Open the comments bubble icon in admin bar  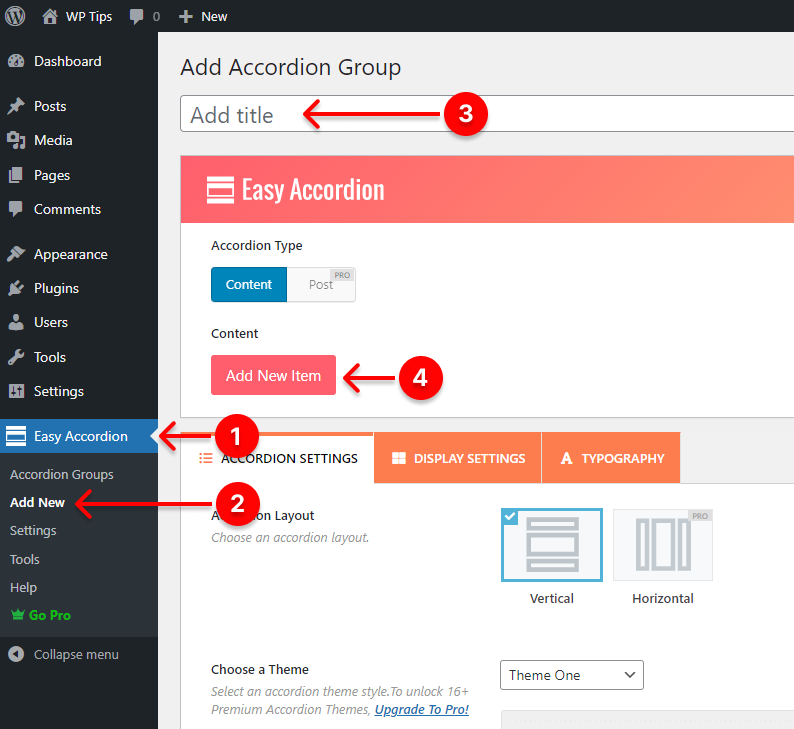[136, 16]
